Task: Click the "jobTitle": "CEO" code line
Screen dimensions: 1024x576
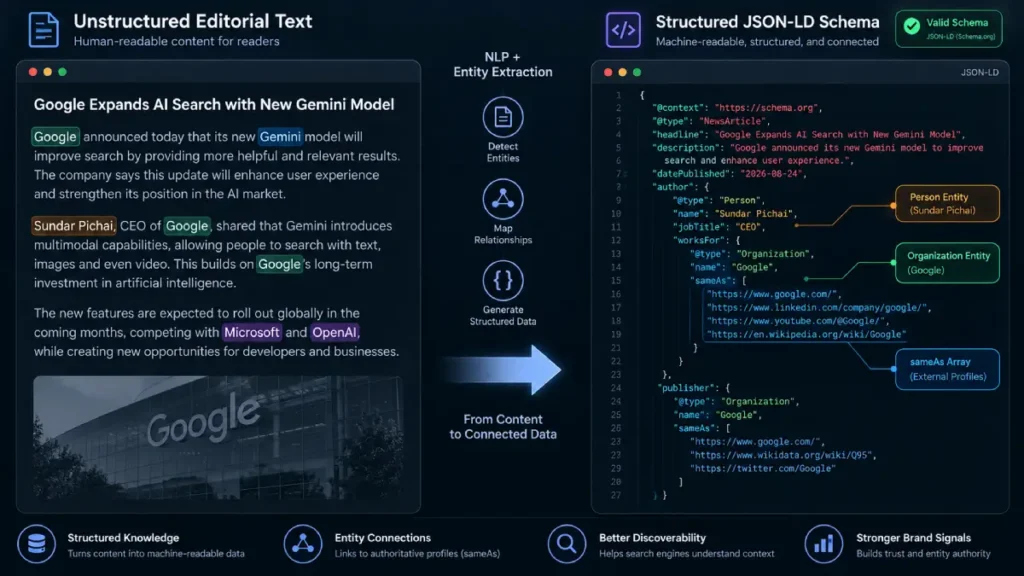Action: pos(720,227)
